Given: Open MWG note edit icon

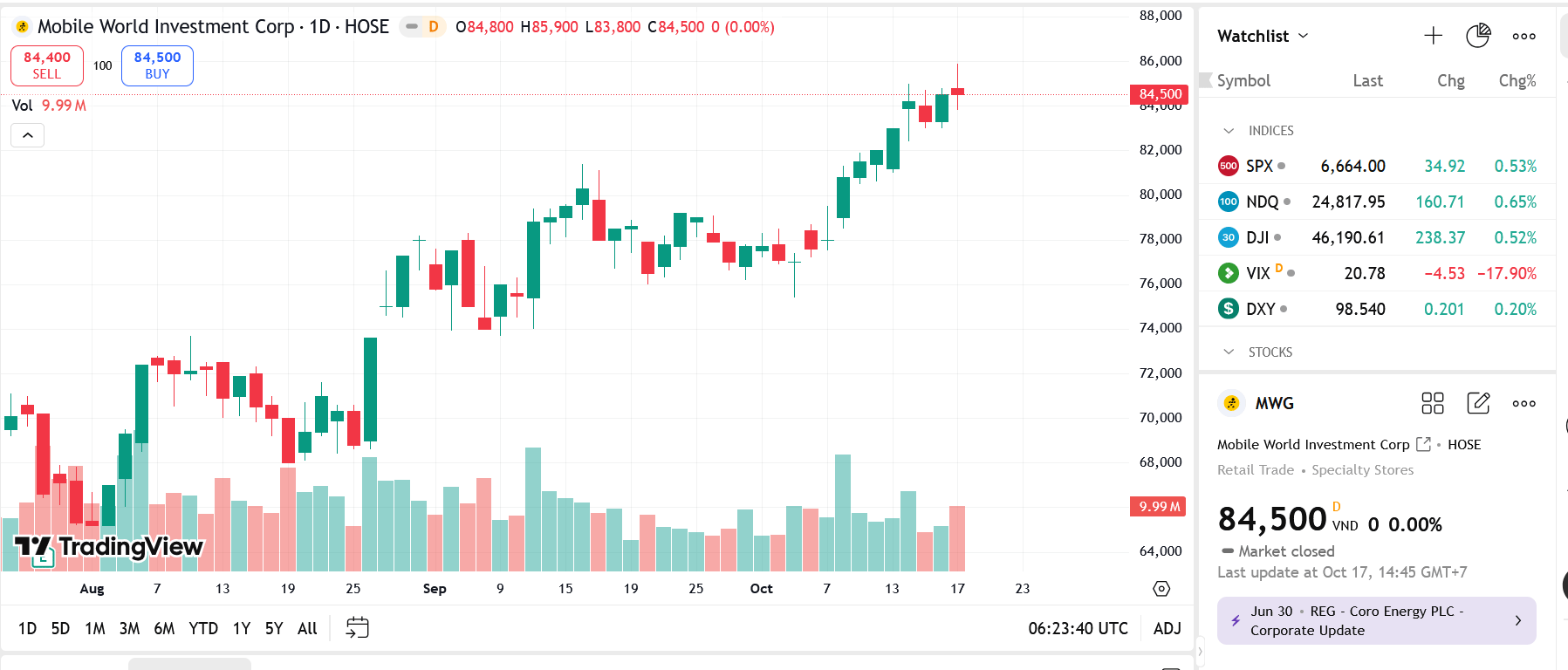Looking at the screenshot, I should pyautogui.click(x=1478, y=403).
